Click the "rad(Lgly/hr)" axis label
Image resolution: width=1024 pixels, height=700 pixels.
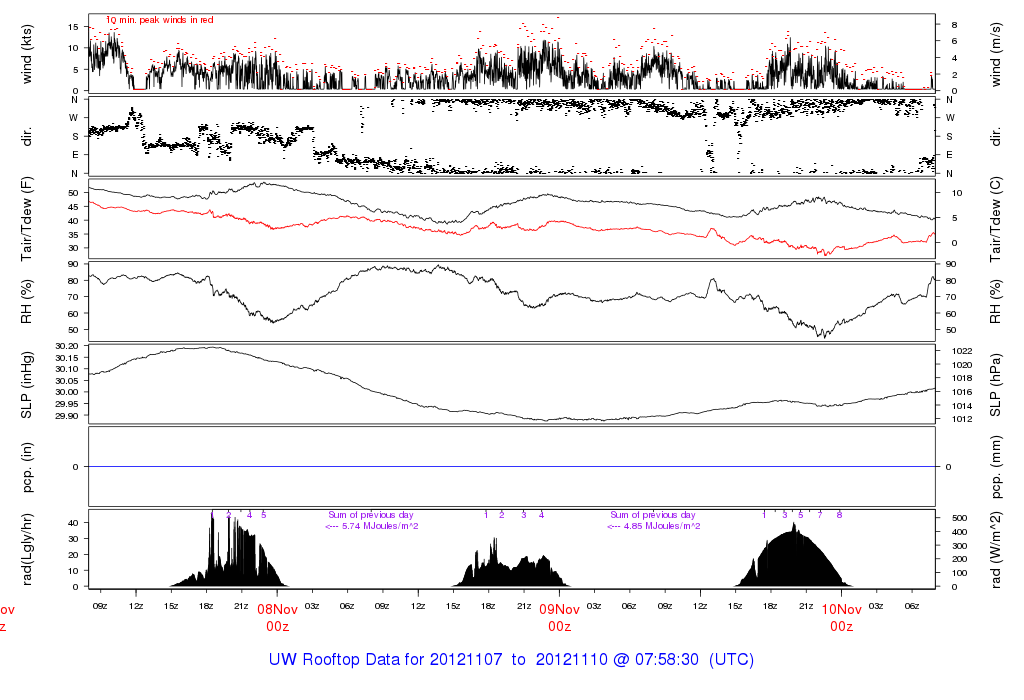27,549
